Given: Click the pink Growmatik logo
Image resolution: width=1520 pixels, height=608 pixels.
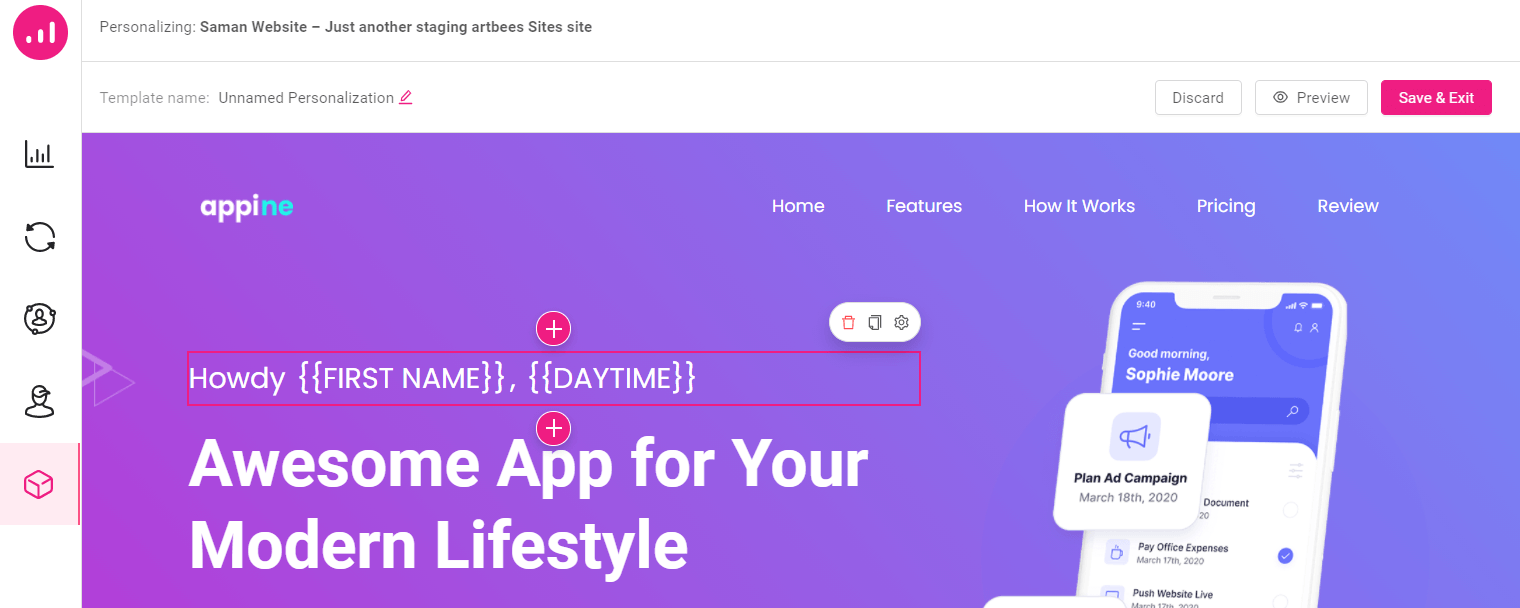Looking at the screenshot, I should [x=40, y=33].
